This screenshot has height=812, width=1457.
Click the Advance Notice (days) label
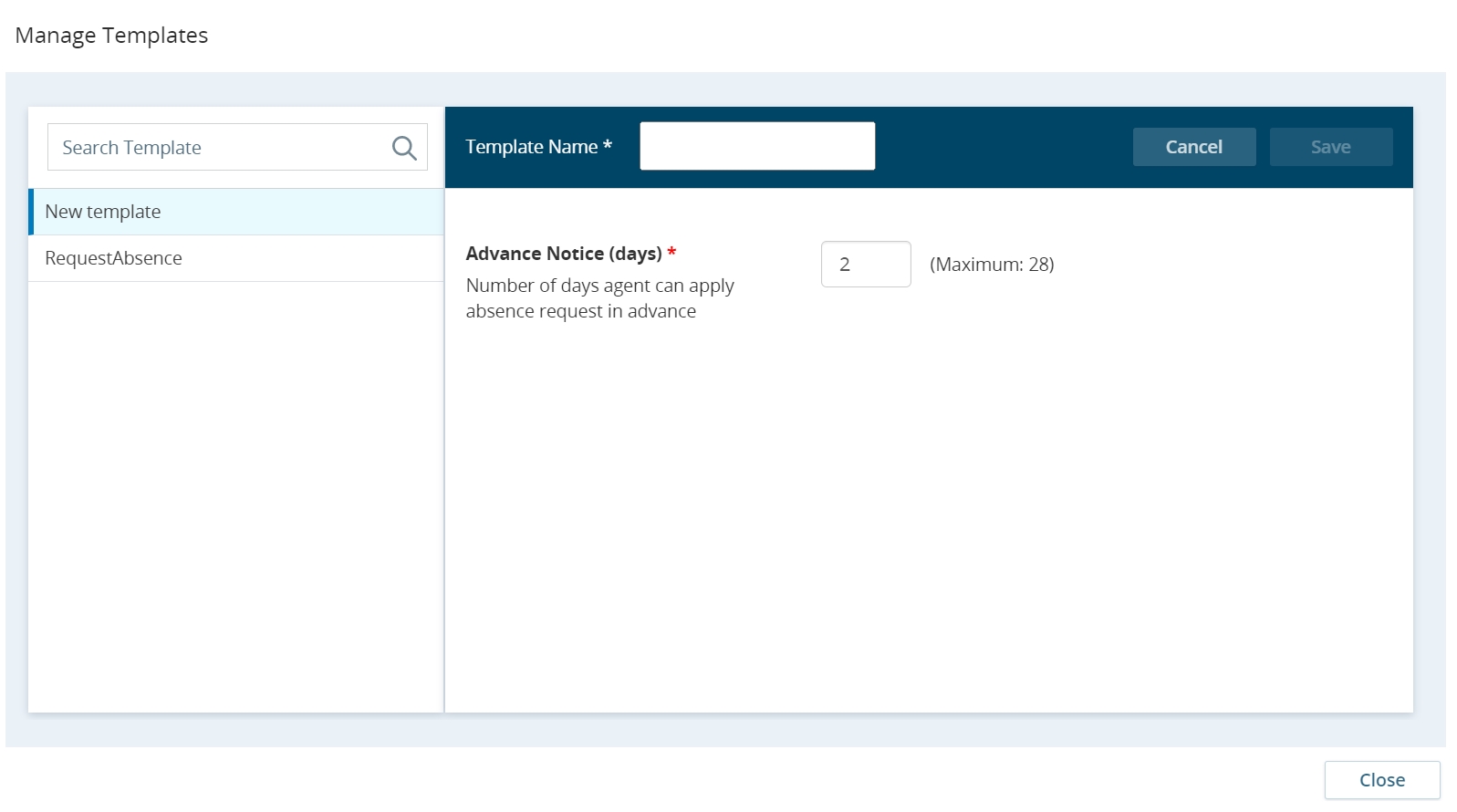[x=563, y=254]
